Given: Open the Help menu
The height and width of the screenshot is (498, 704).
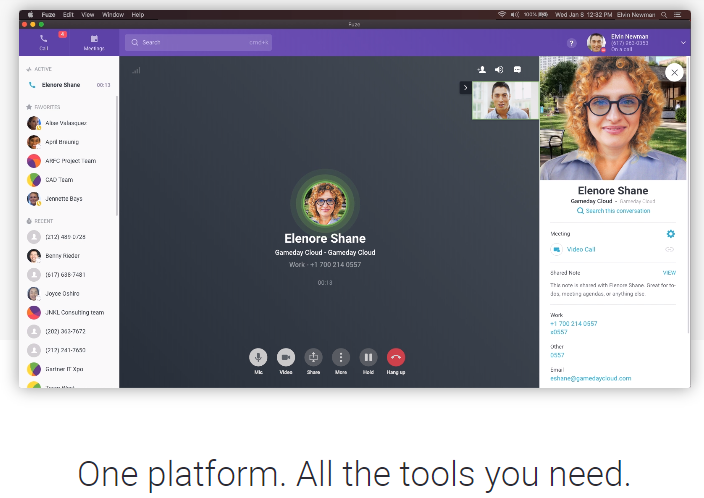Looking at the screenshot, I should tap(138, 14).
